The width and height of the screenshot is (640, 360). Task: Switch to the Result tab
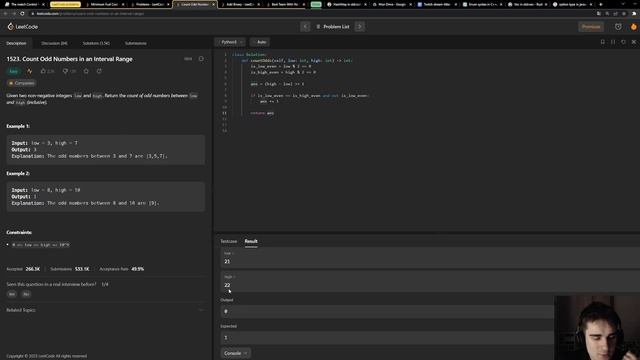251,241
